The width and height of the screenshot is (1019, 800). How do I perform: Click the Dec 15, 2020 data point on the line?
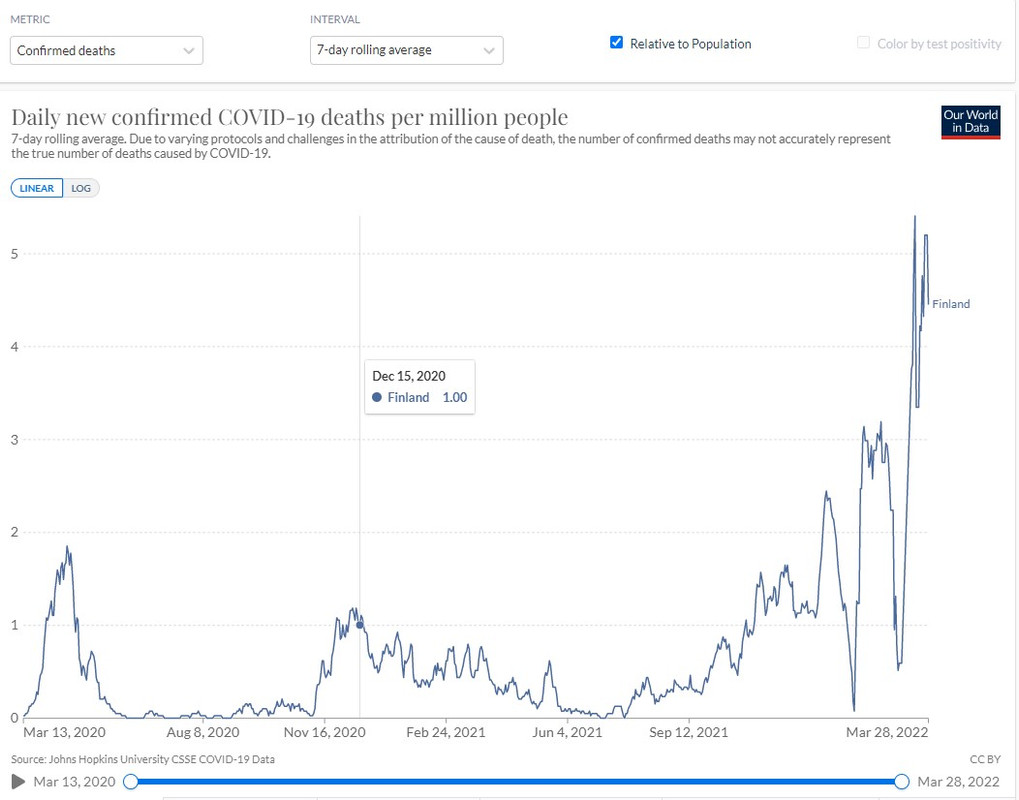coord(360,625)
